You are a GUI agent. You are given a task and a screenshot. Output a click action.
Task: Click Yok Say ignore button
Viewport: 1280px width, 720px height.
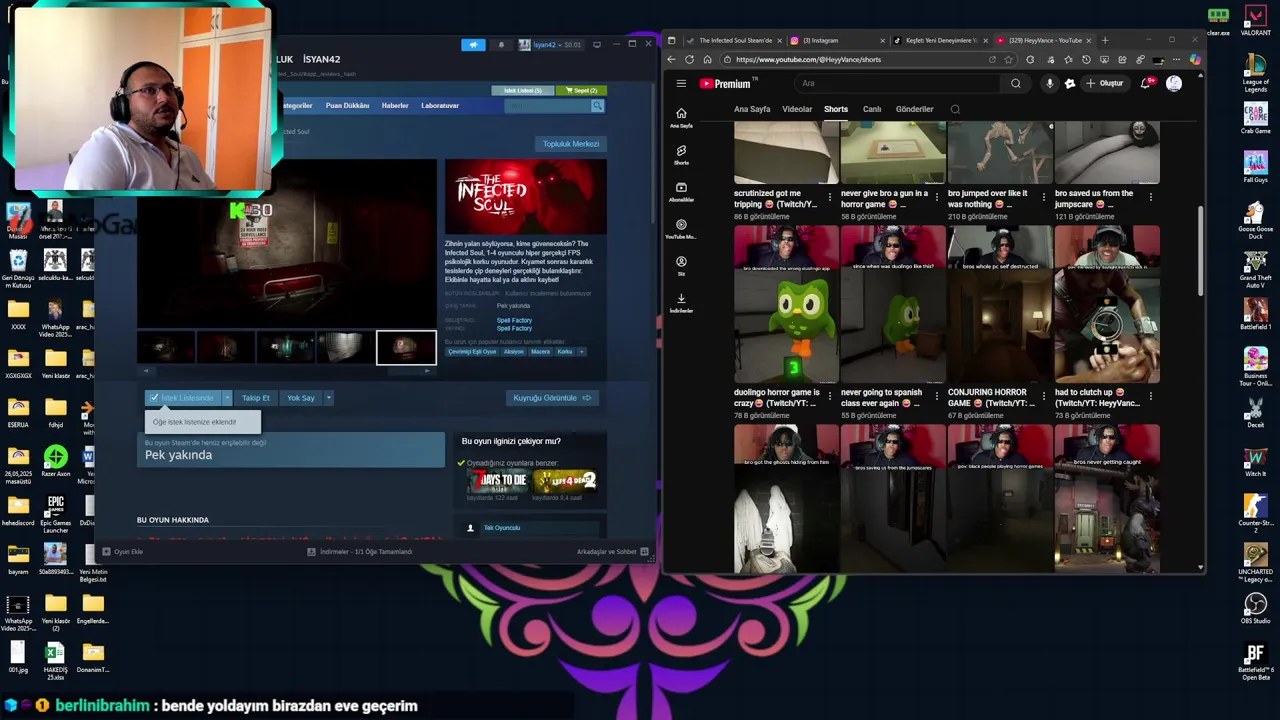301,398
